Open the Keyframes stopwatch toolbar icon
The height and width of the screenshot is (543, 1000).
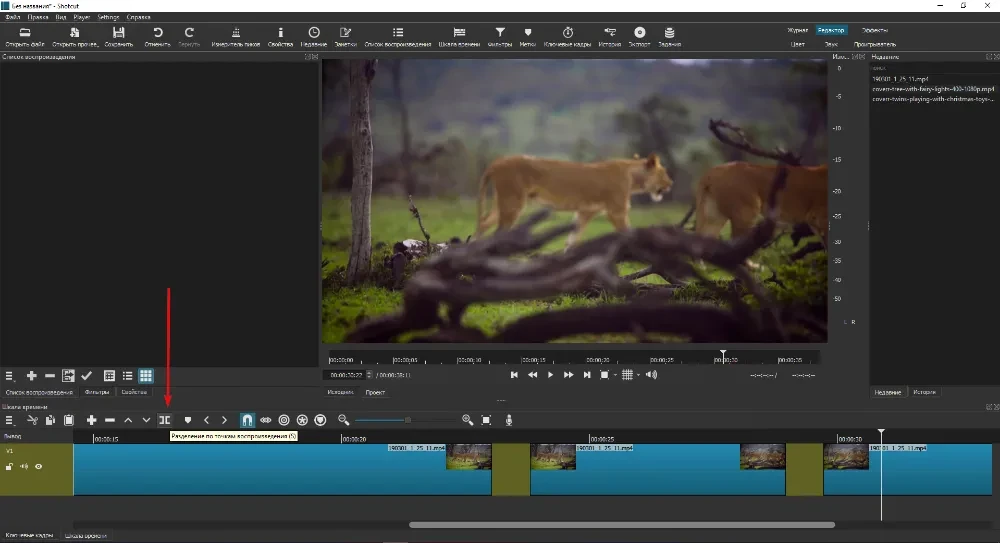[568, 36]
